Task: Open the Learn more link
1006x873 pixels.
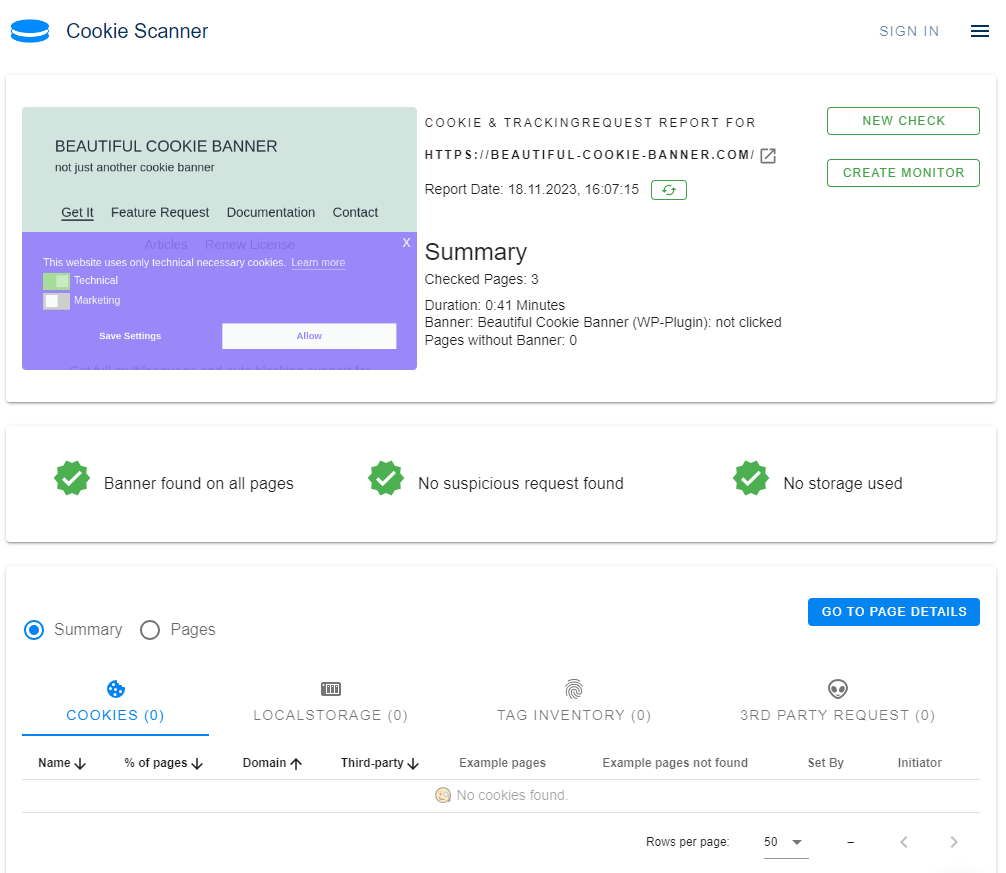Action: click(x=317, y=262)
